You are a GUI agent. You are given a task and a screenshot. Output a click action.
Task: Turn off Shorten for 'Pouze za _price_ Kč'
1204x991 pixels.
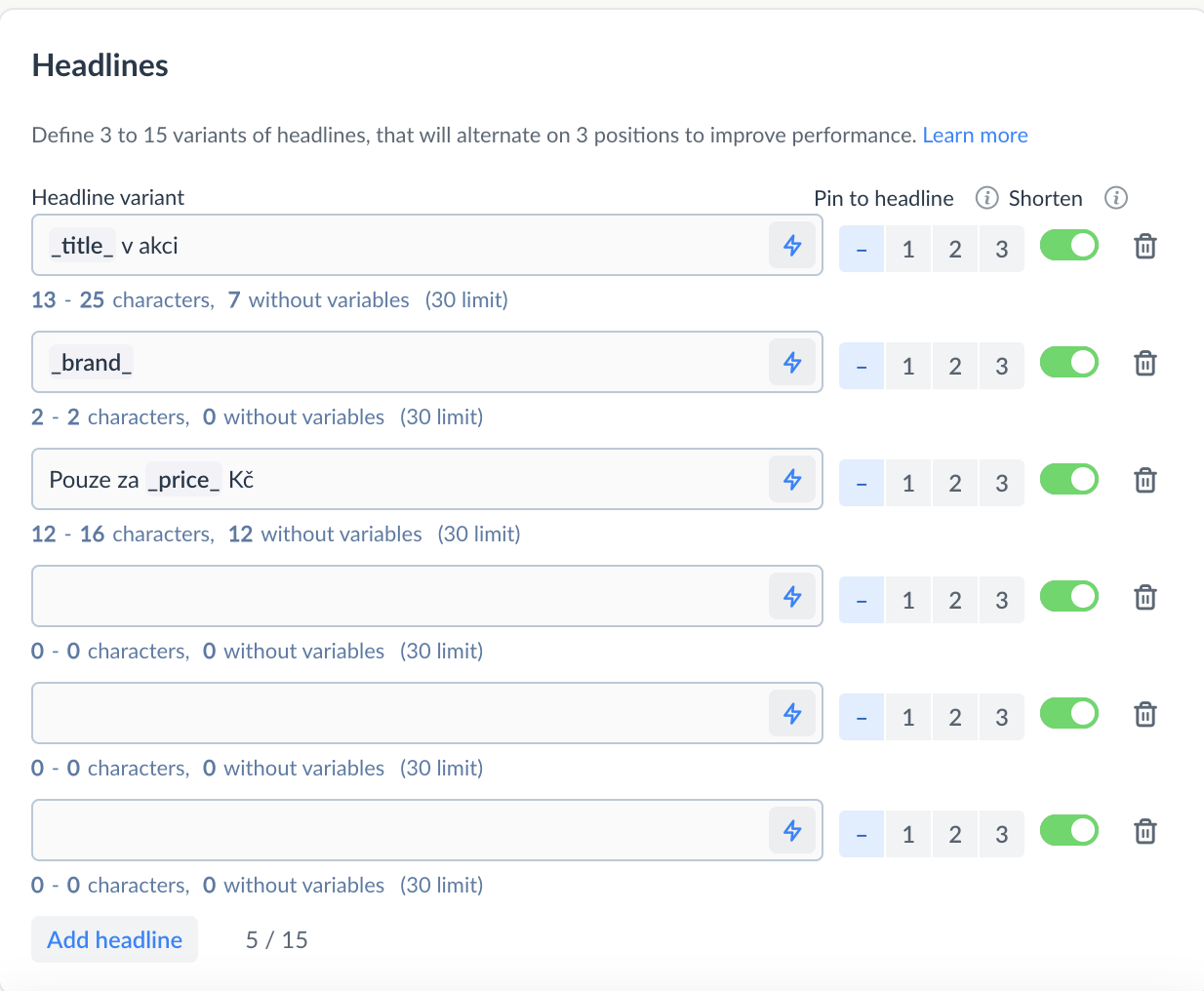point(1068,480)
